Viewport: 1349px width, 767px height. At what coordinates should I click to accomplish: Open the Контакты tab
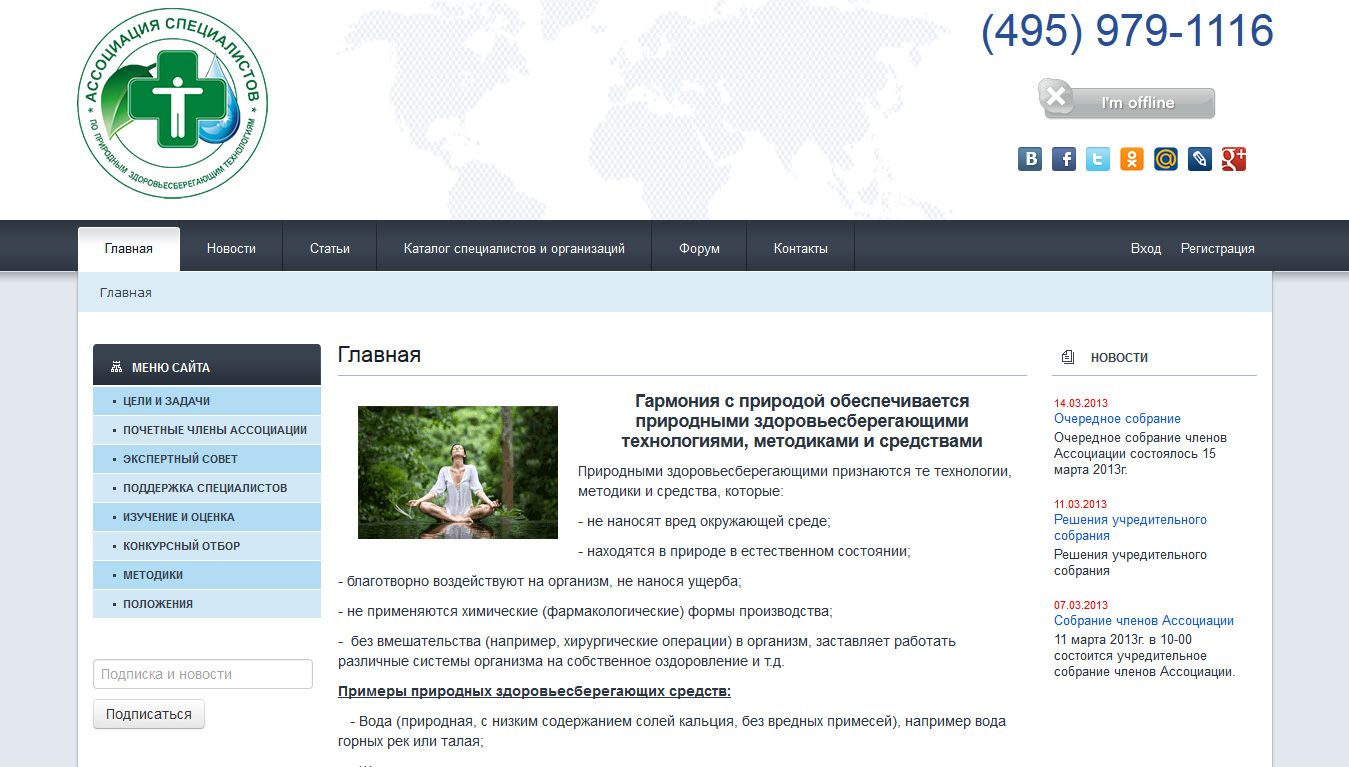click(801, 249)
